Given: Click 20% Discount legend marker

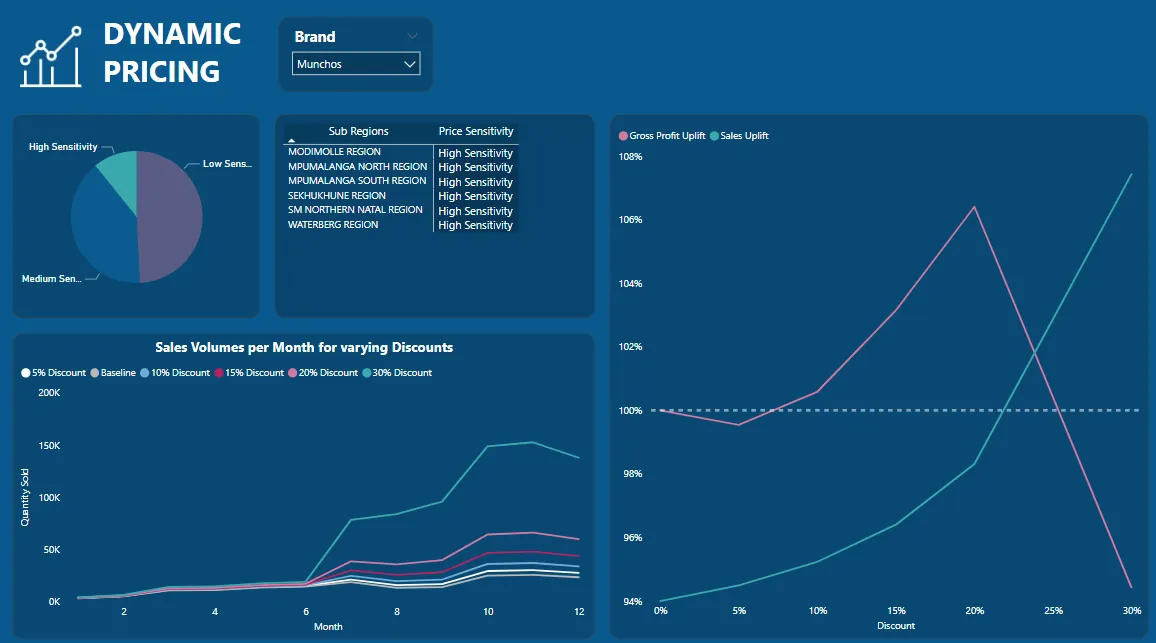Looking at the screenshot, I should 293,373.
